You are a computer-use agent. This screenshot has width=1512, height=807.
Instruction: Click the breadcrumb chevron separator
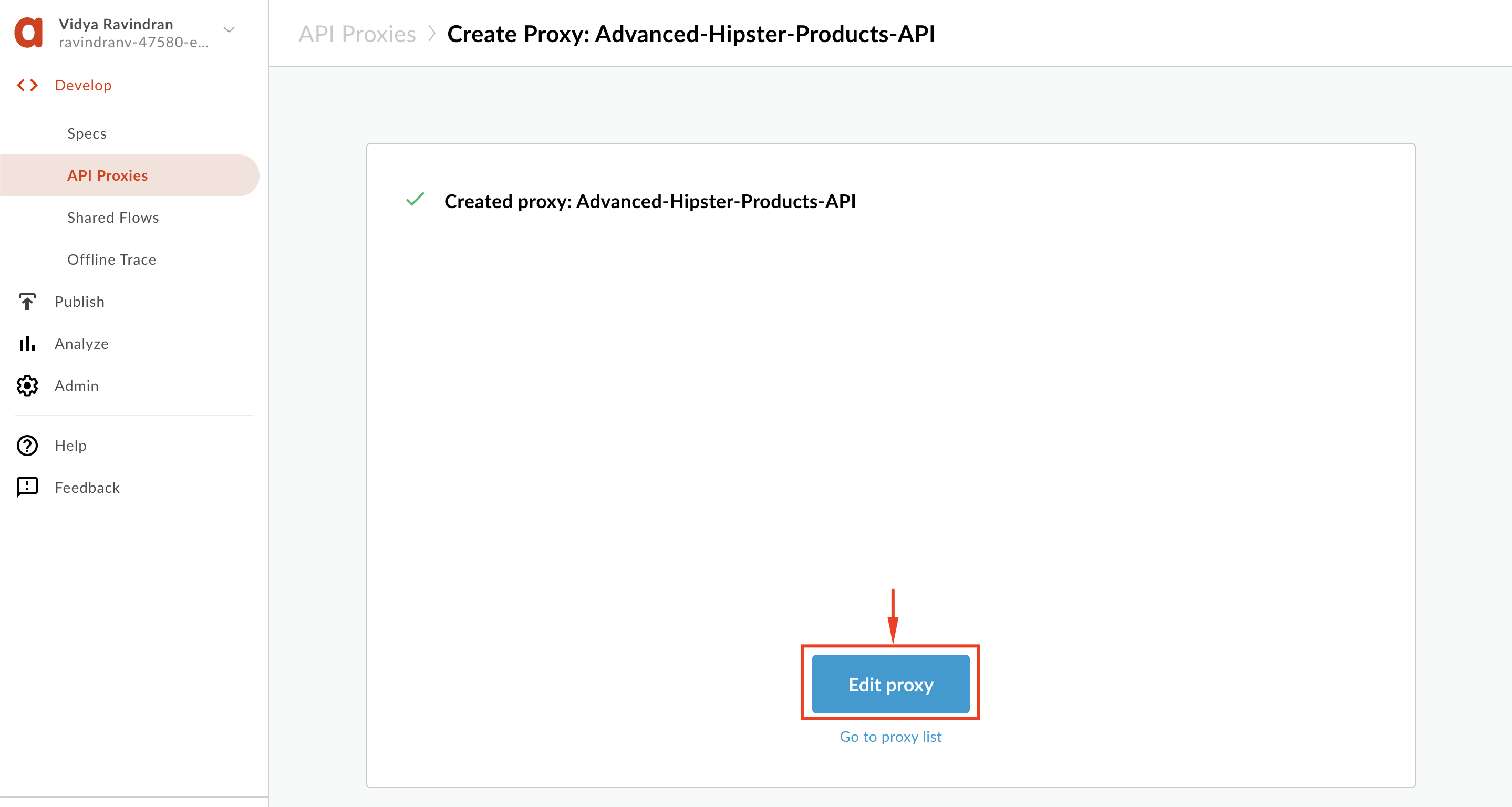[431, 34]
